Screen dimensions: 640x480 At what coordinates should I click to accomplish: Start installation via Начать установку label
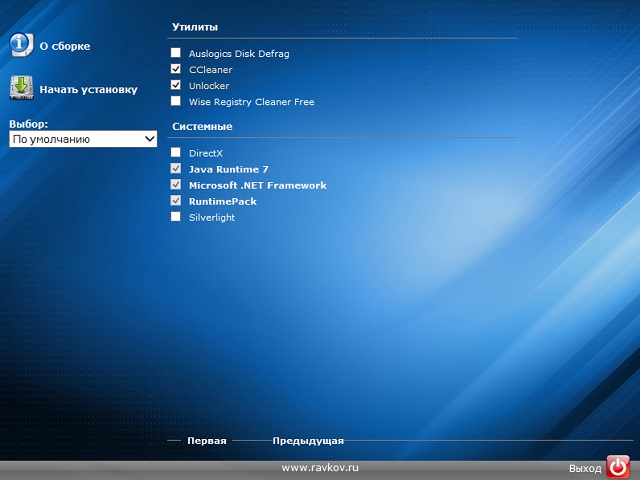pos(89,90)
